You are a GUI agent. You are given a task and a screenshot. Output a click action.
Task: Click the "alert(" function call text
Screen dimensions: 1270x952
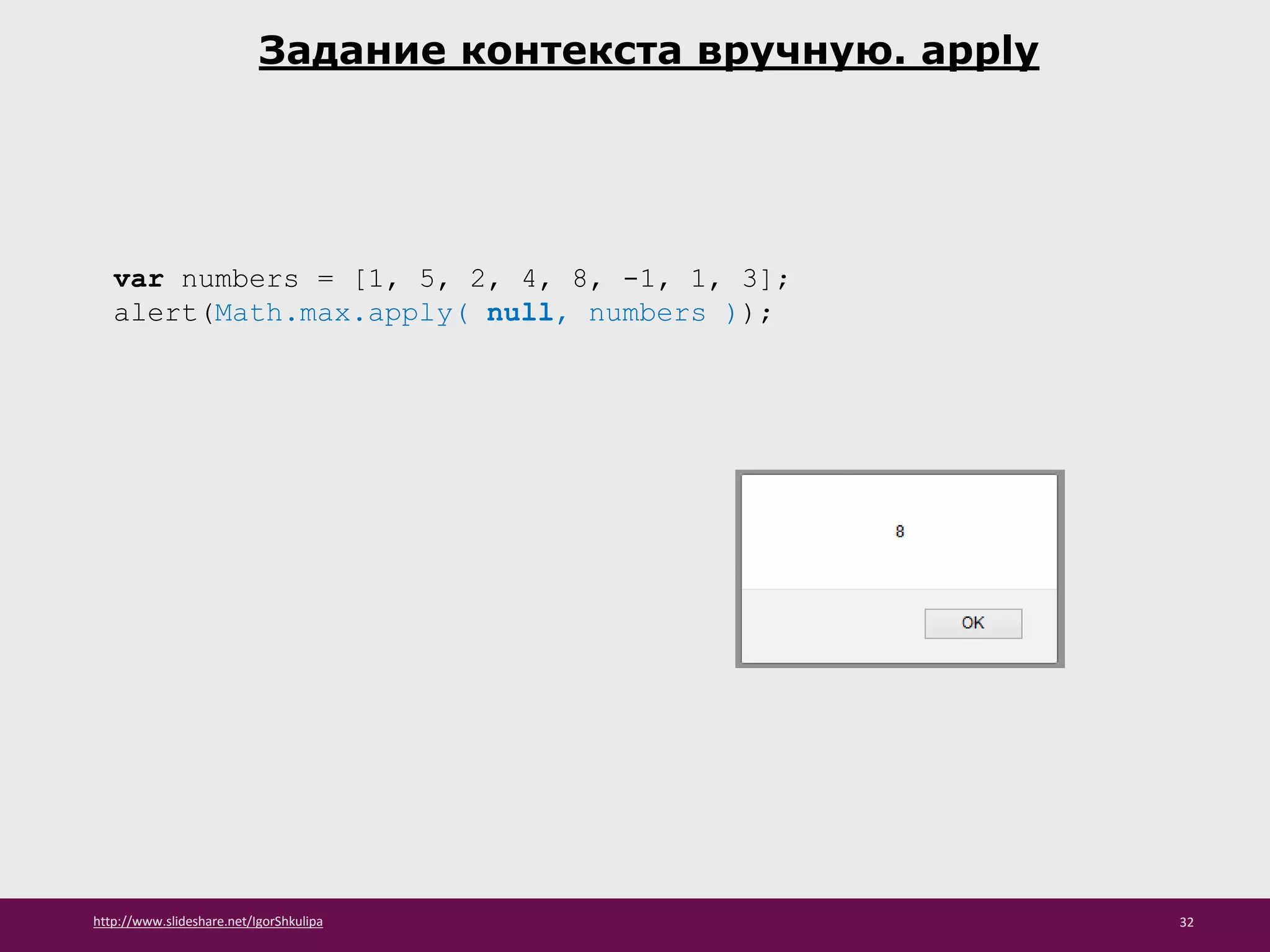pyautogui.click(x=164, y=313)
